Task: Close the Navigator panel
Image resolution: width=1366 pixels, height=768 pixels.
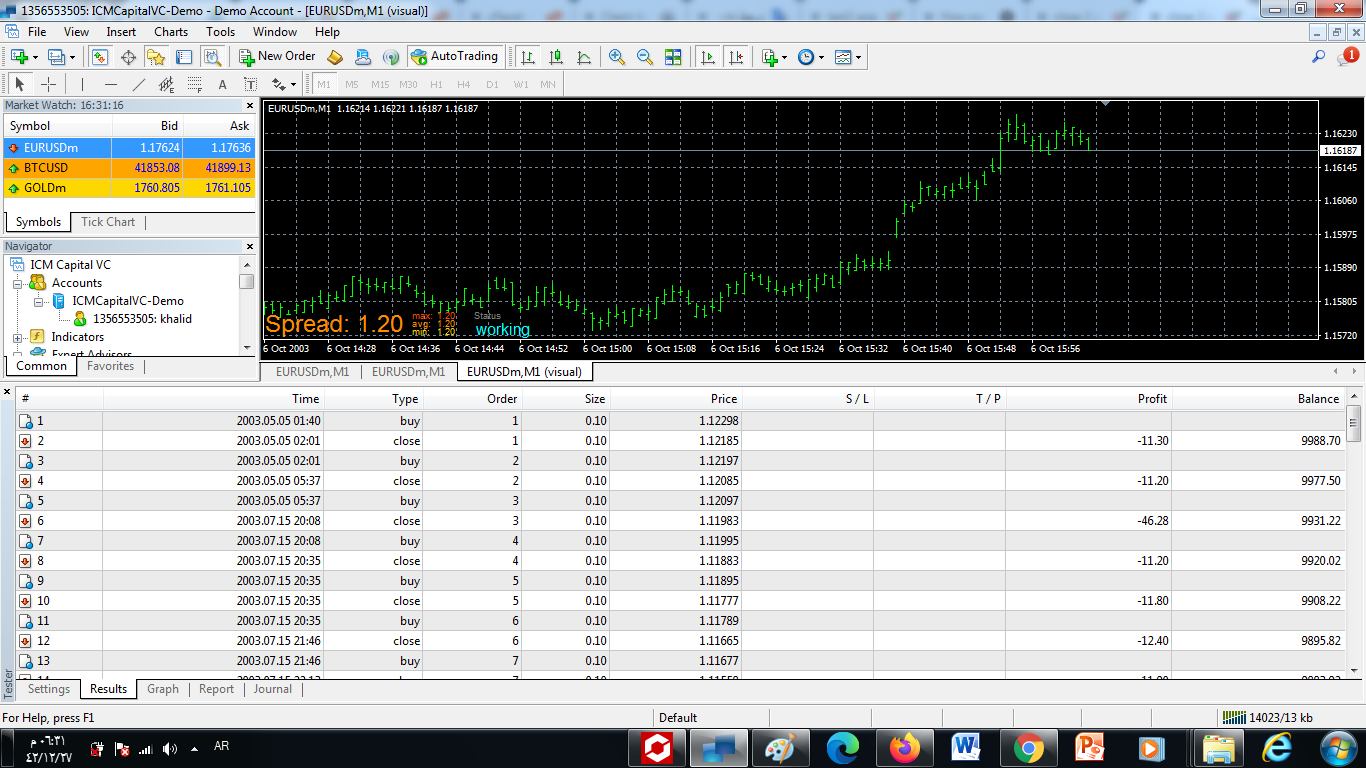Action: [250, 246]
